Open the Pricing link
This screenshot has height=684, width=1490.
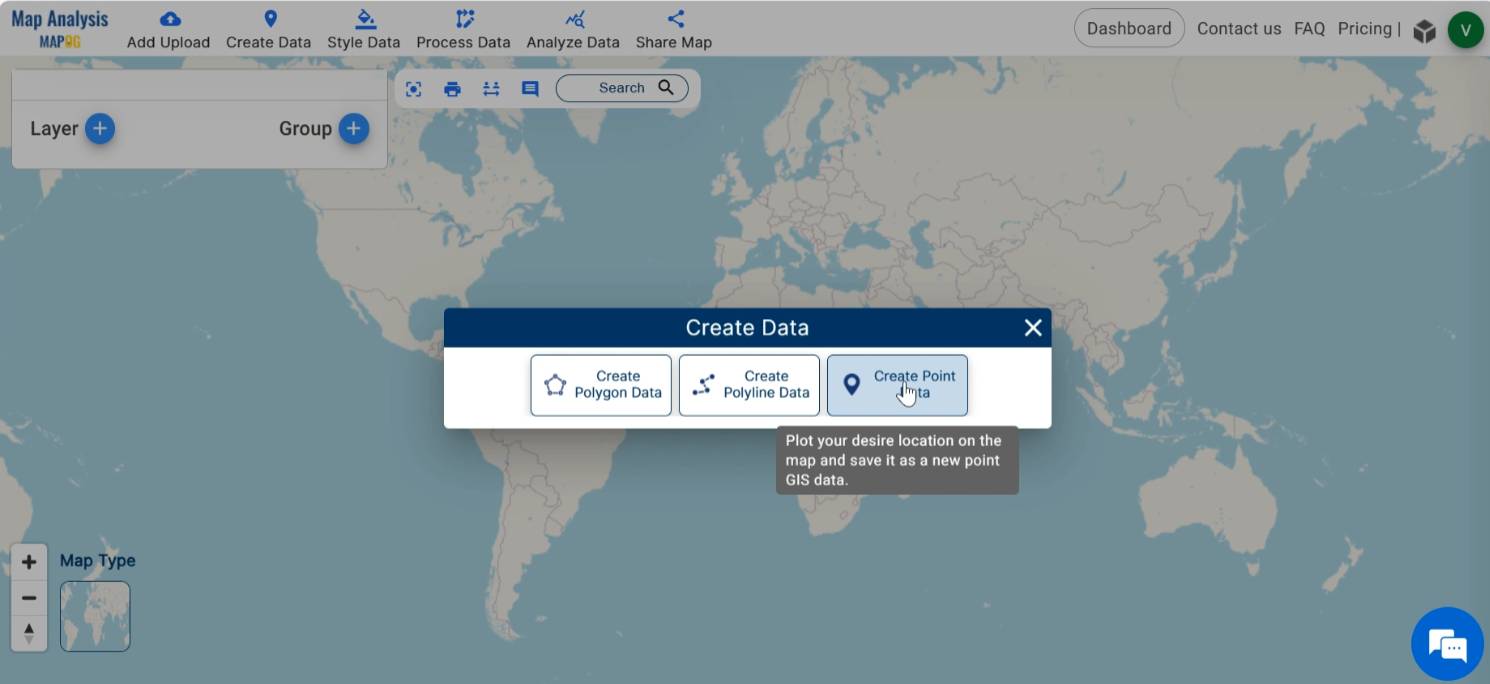(x=1365, y=29)
